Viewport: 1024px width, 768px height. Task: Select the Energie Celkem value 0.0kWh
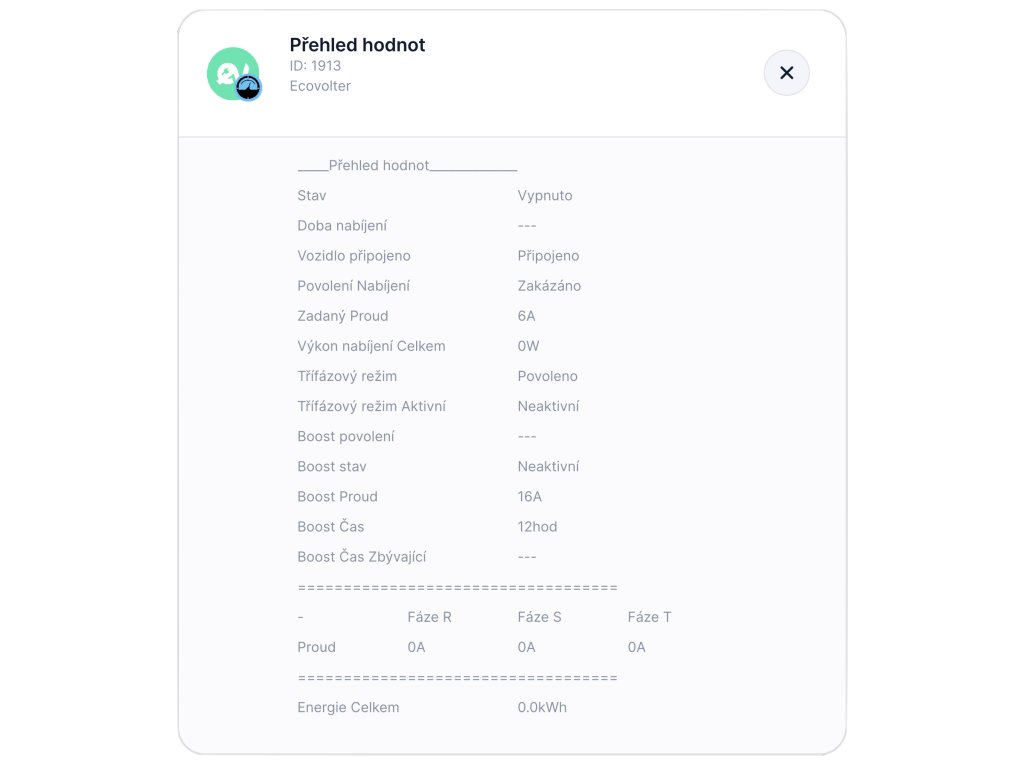point(542,707)
